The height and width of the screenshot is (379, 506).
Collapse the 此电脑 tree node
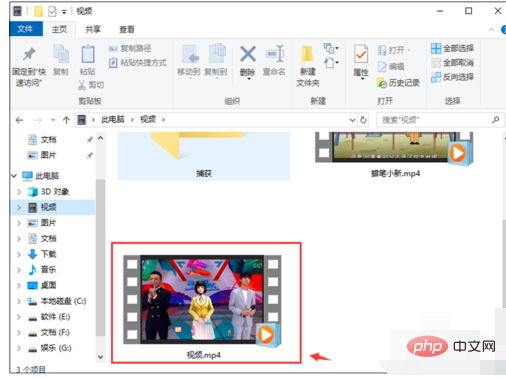(14, 176)
